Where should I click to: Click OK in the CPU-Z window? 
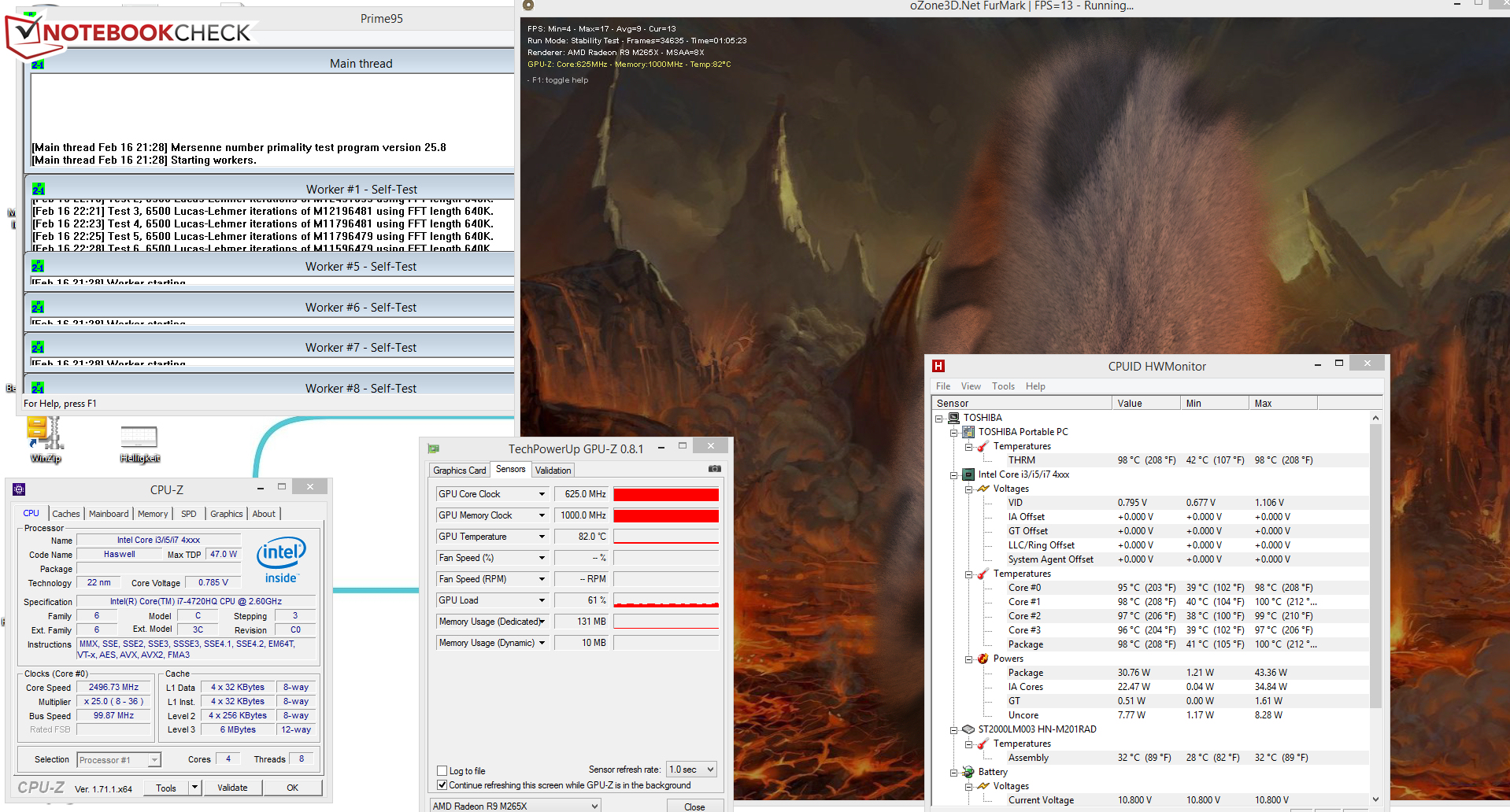293,788
